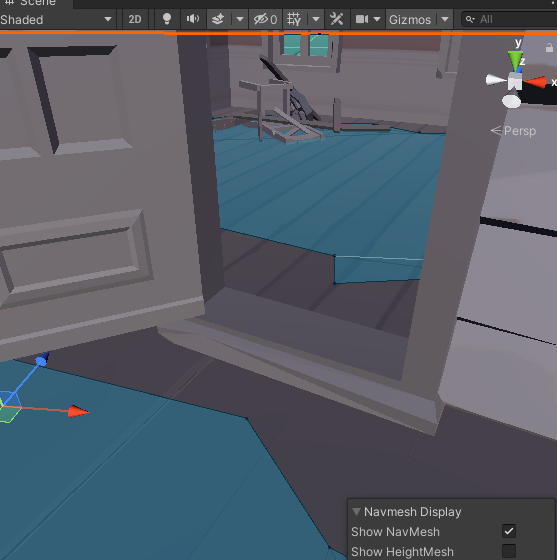Open the Gizmos dropdown arrow
Image resolution: width=557 pixels, height=560 pixels.
pos(445,19)
